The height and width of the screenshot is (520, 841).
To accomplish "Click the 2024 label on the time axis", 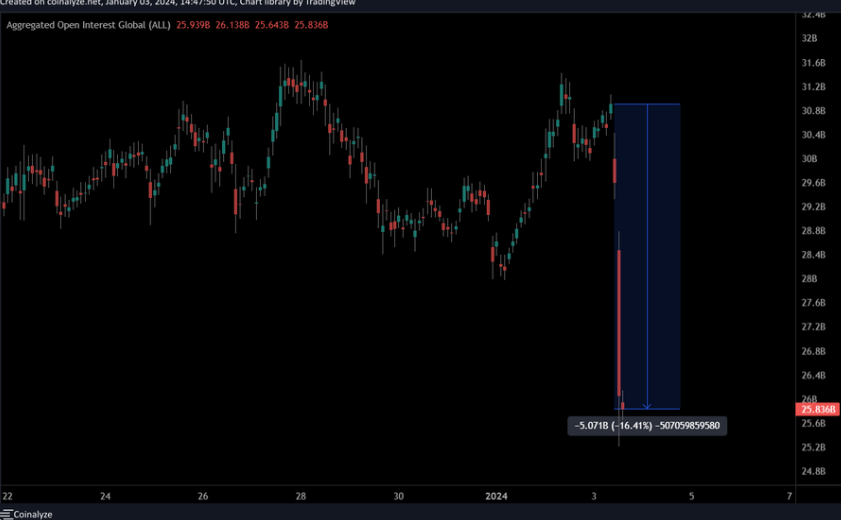I will pos(496,496).
